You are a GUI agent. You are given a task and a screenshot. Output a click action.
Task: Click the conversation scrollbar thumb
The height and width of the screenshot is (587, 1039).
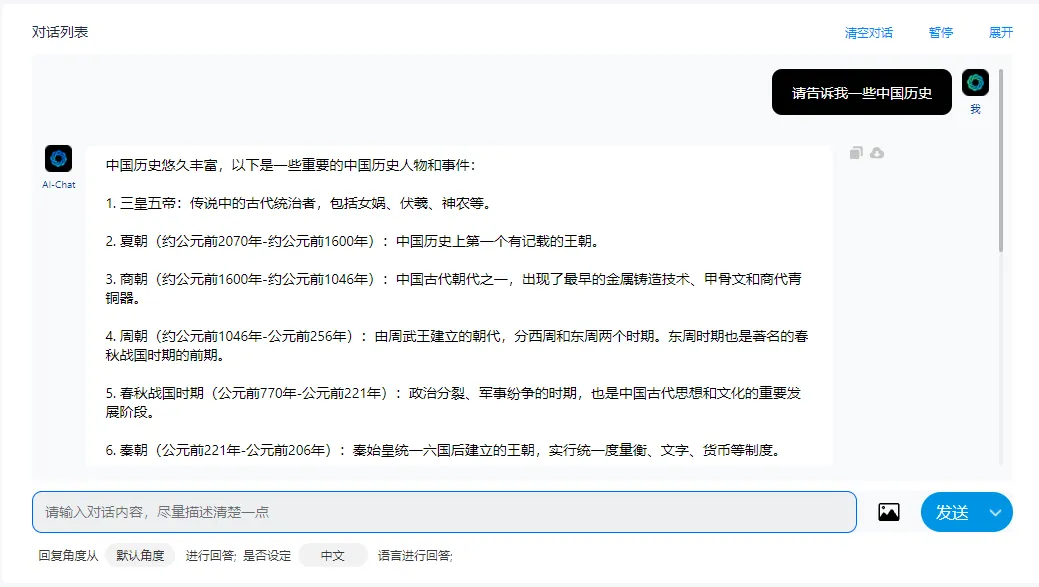[x=1001, y=160]
